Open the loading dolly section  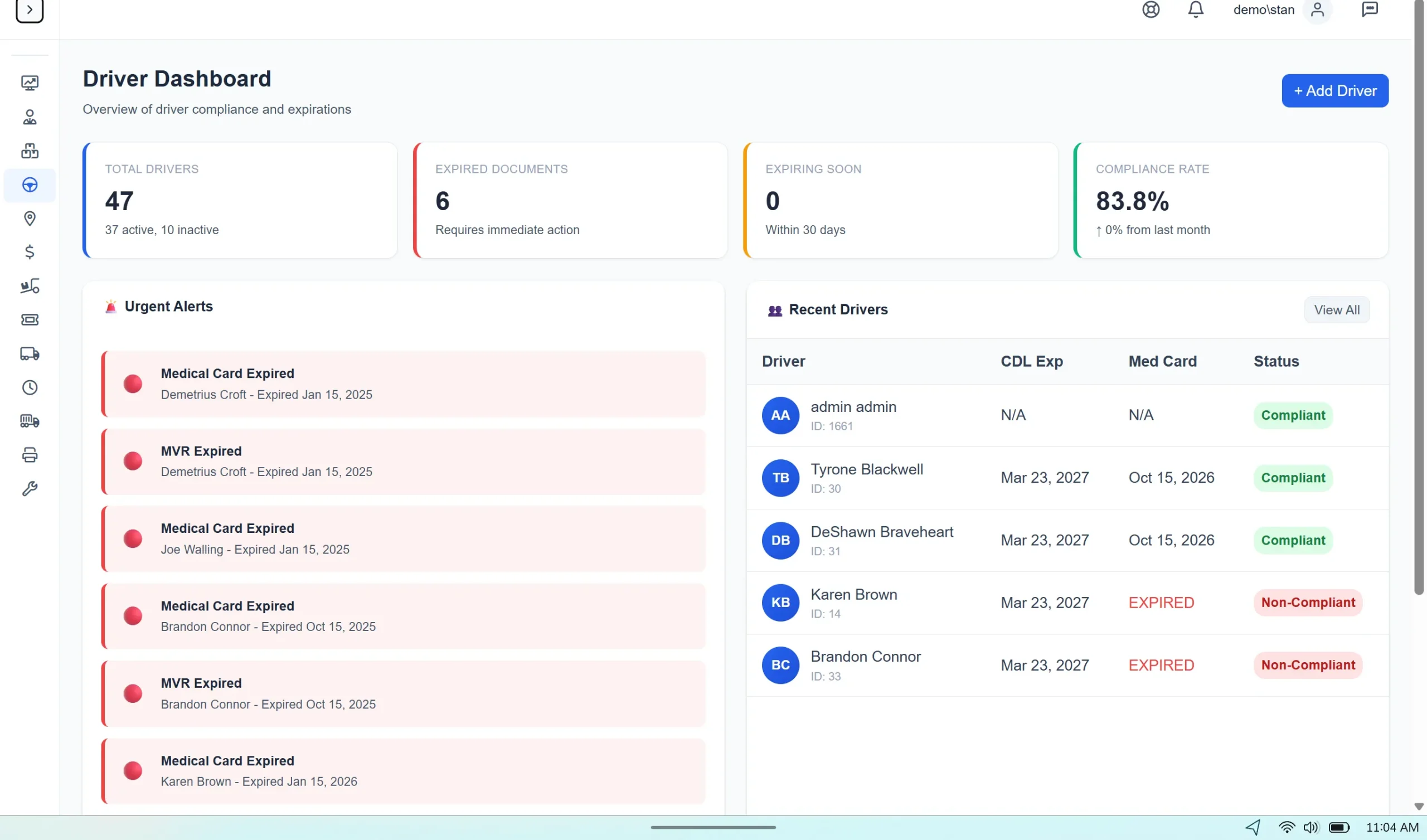point(30,286)
